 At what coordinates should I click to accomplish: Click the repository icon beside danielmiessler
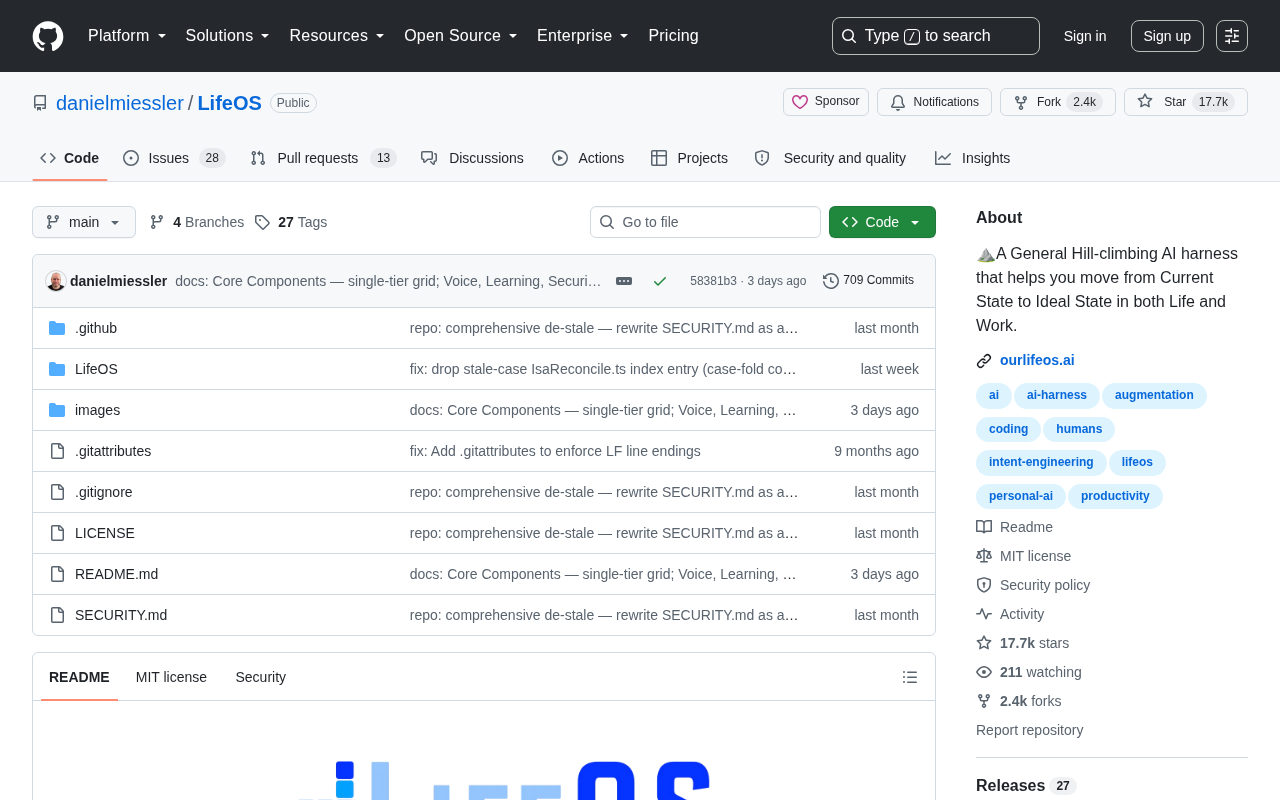[40, 103]
